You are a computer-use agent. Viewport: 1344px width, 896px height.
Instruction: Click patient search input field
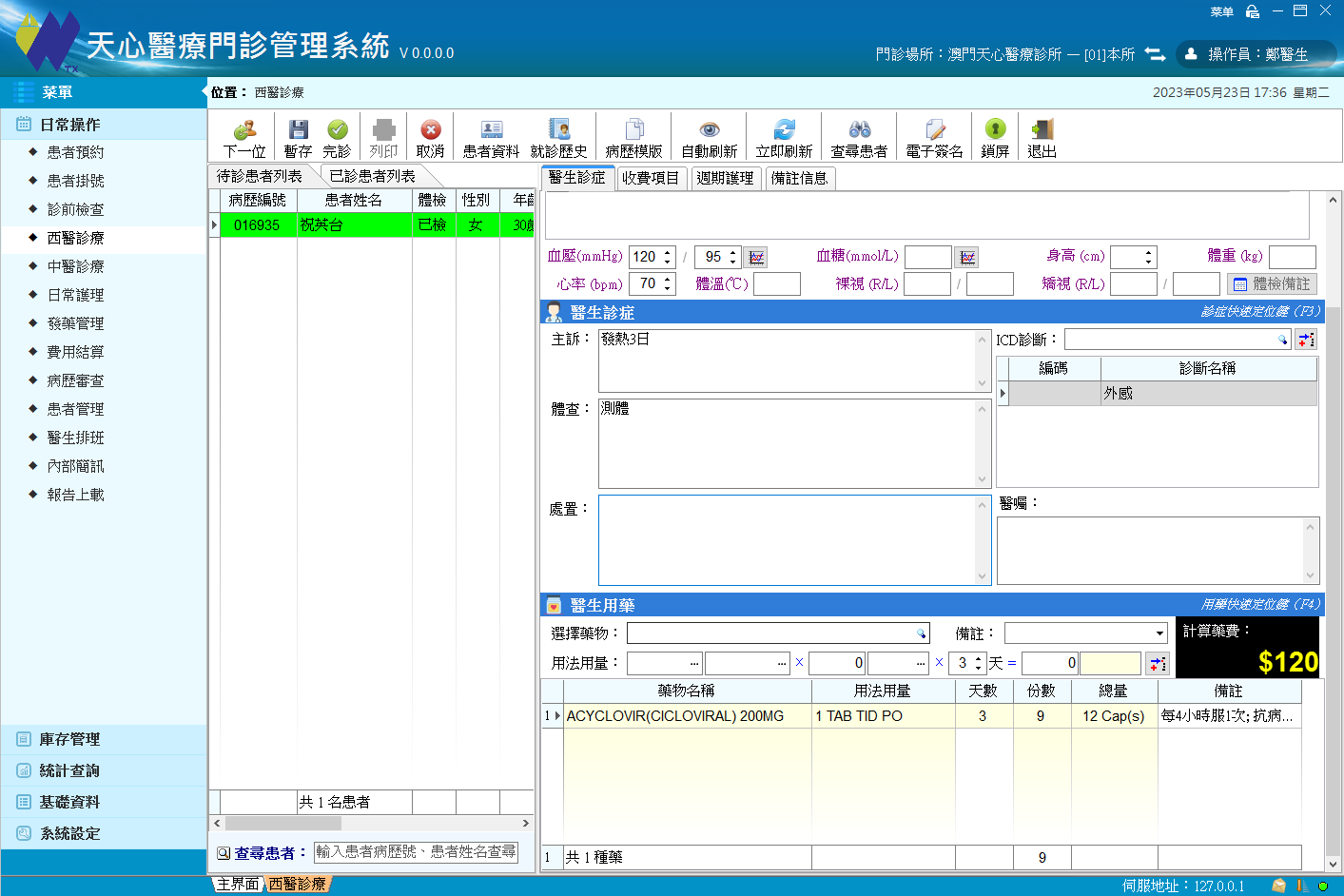pyautogui.click(x=416, y=852)
